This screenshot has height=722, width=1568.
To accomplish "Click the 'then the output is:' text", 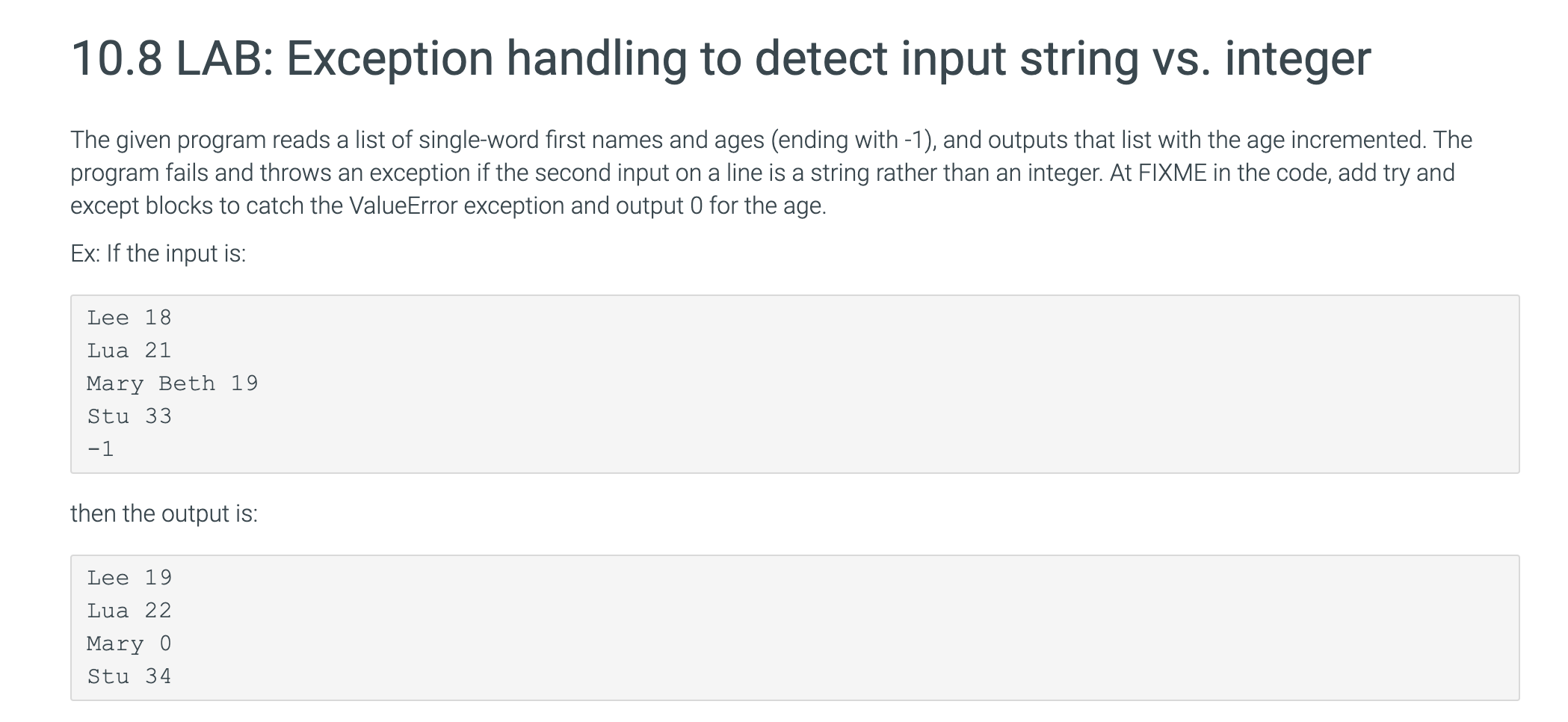I will pyautogui.click(x=164, y=513).
